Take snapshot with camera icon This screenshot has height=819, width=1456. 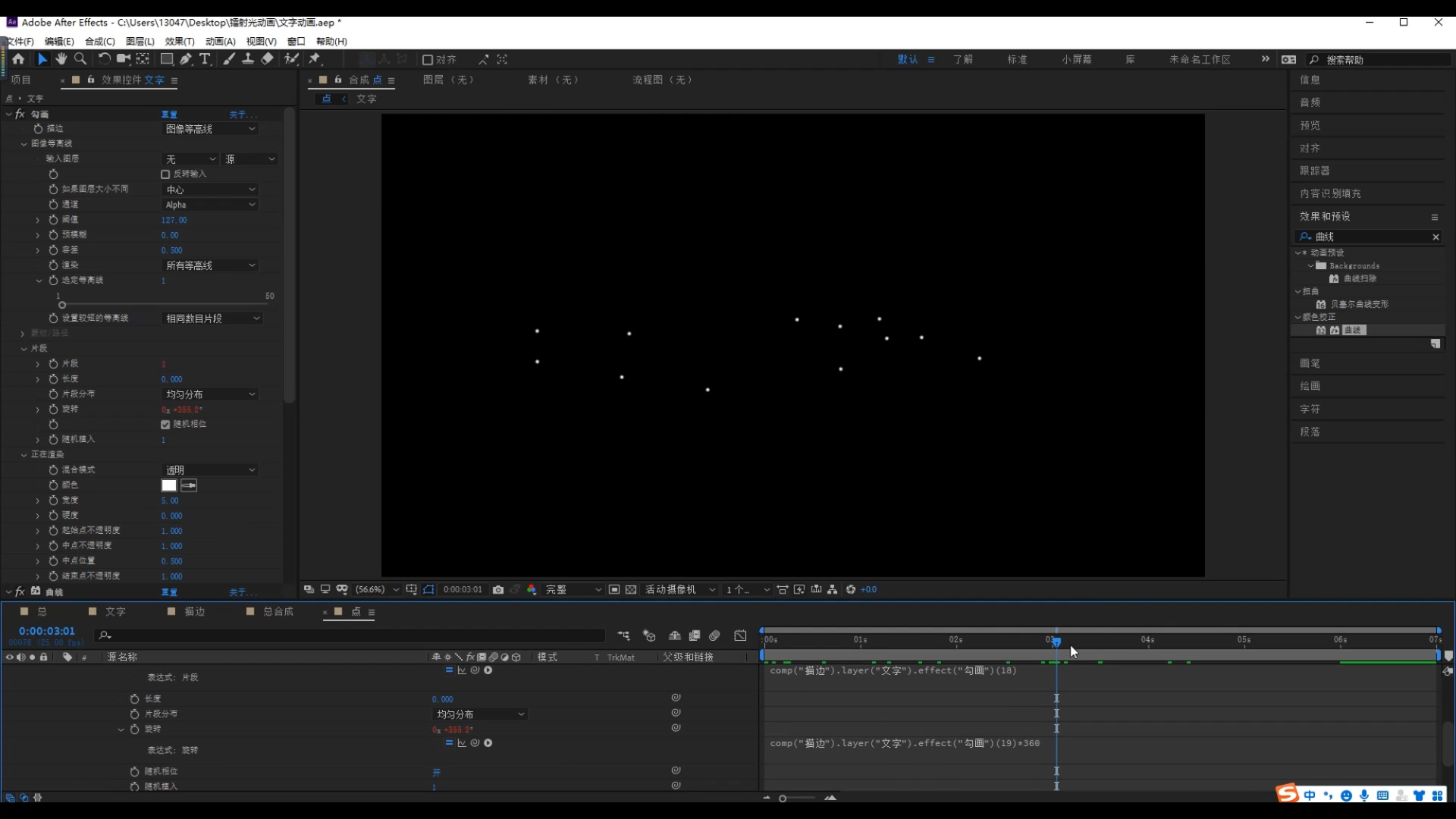(x=498, y=589)
